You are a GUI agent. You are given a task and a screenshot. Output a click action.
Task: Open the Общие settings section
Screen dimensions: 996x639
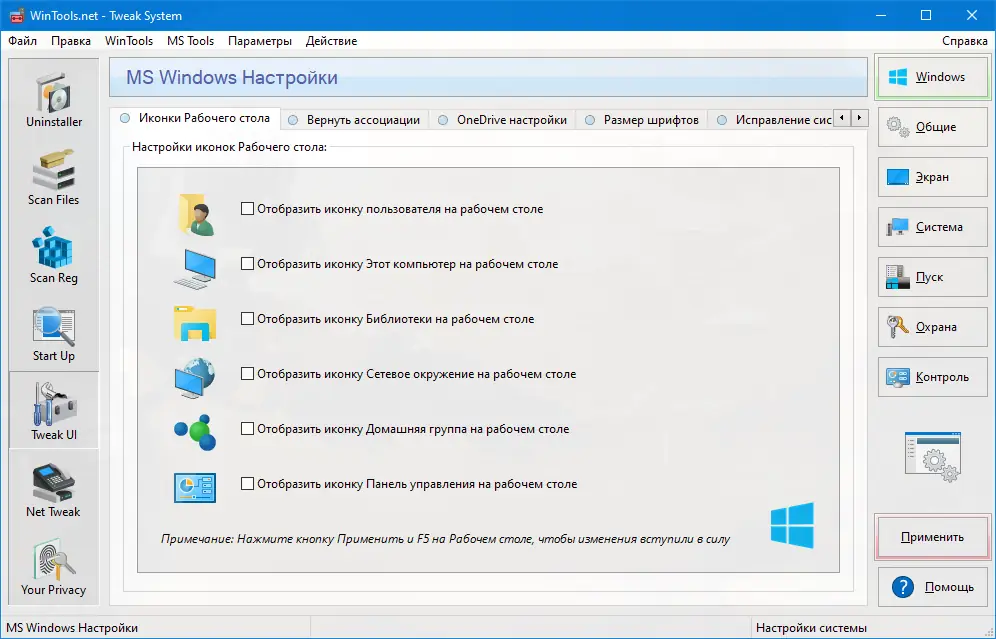[932, 127]
